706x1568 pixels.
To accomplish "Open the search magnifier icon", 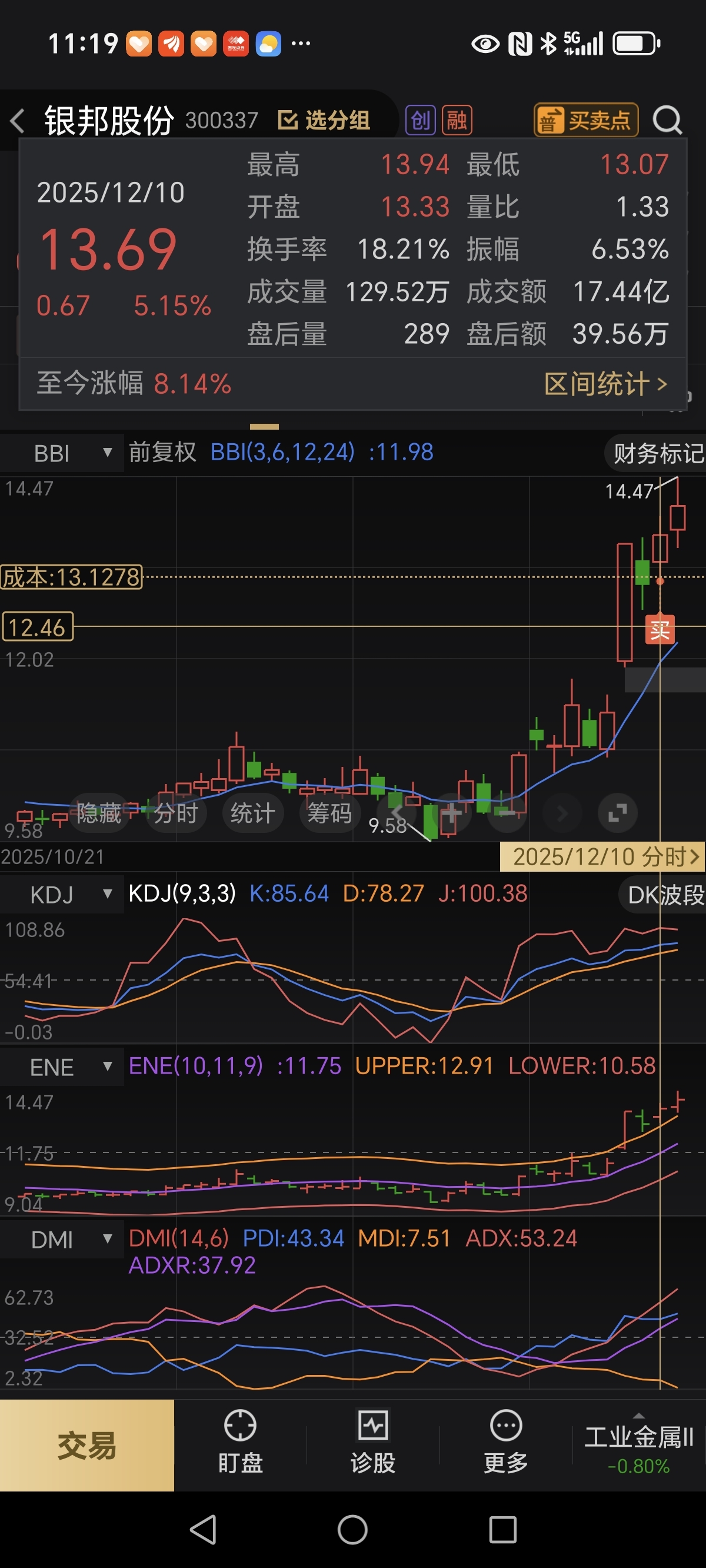I will click(x=668, y=120).
